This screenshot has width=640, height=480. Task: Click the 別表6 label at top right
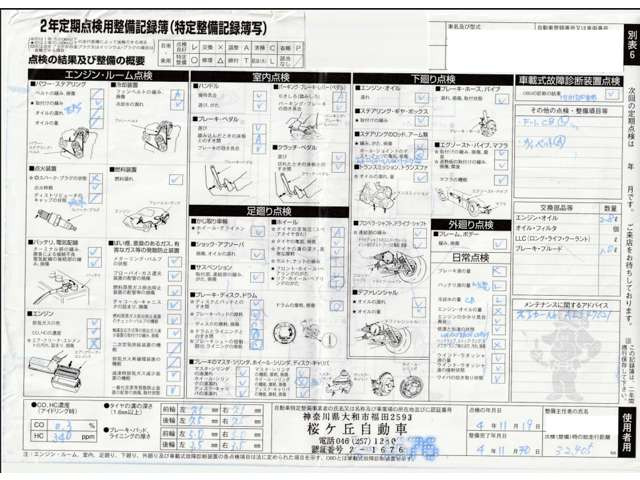click(625, 47)
